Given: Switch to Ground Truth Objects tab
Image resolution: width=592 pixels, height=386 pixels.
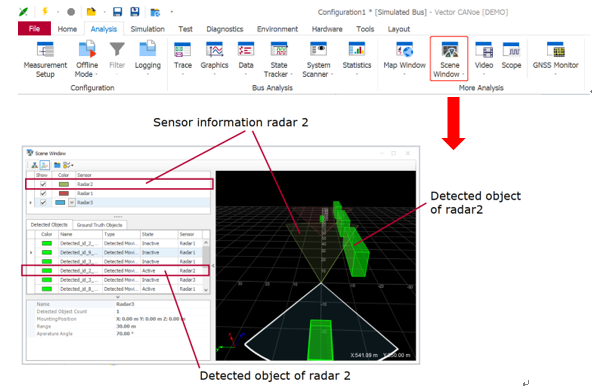Looking at the screenshot, I should 99,225.
